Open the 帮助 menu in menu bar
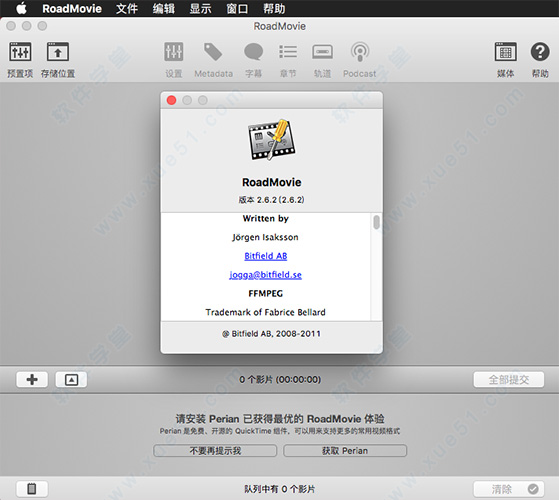The height and width of the screenshot is (500, 559). (x=274, y=8)
